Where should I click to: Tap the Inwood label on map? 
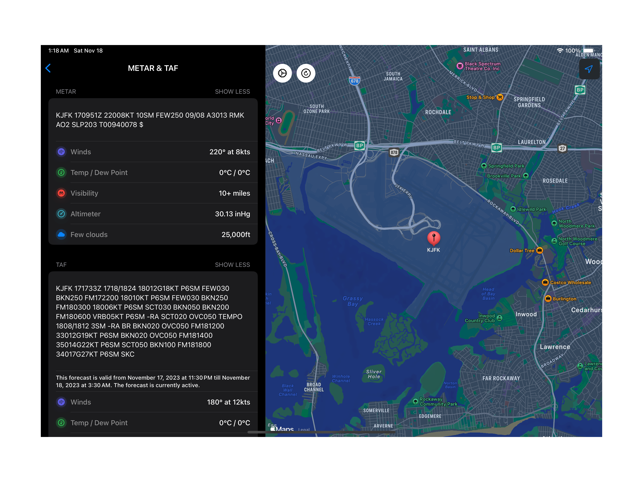pos(526,314)
